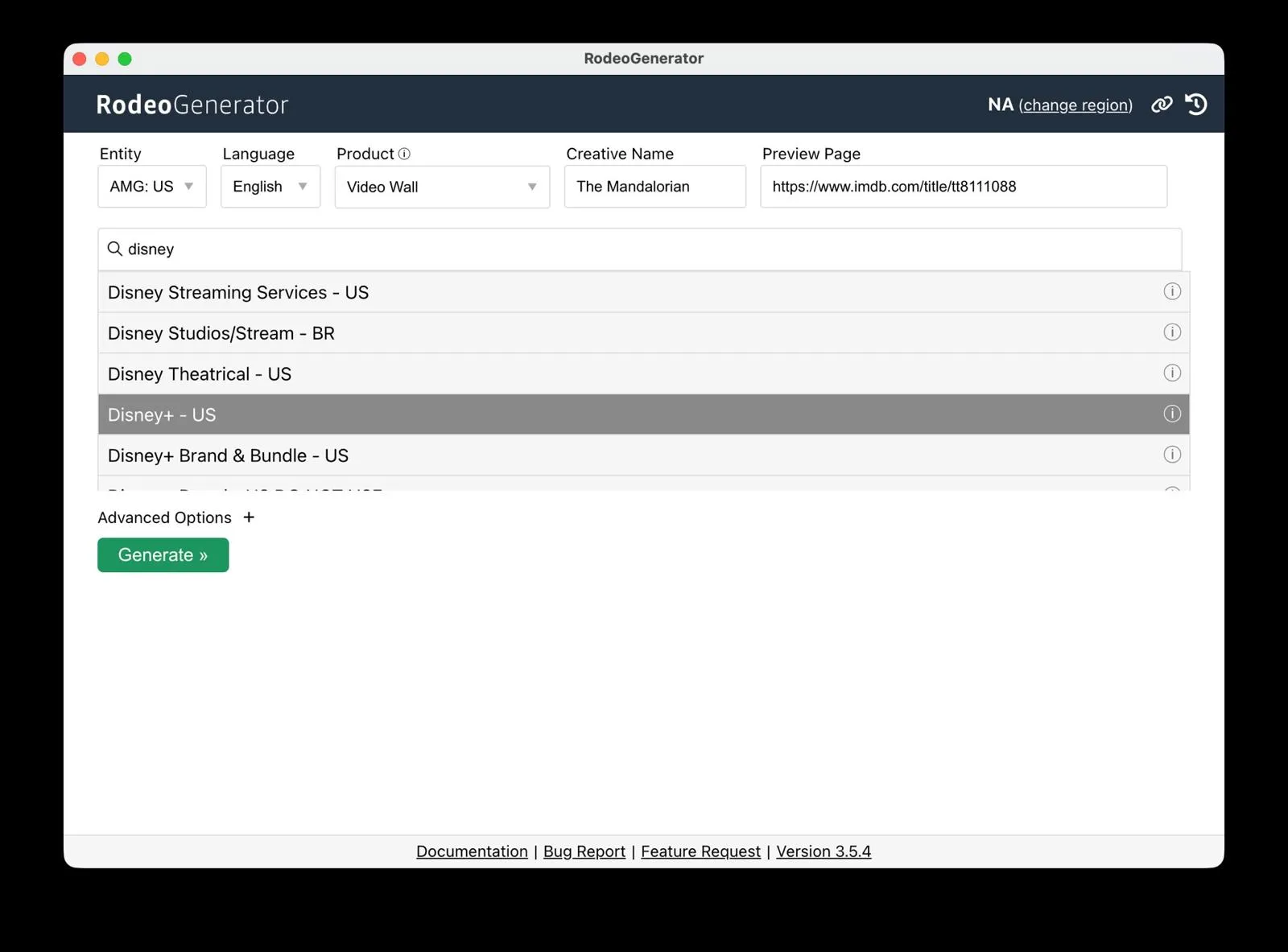1288x952 pixels.
Task: Click the green Generate button
Action: [x=163, y=555]
